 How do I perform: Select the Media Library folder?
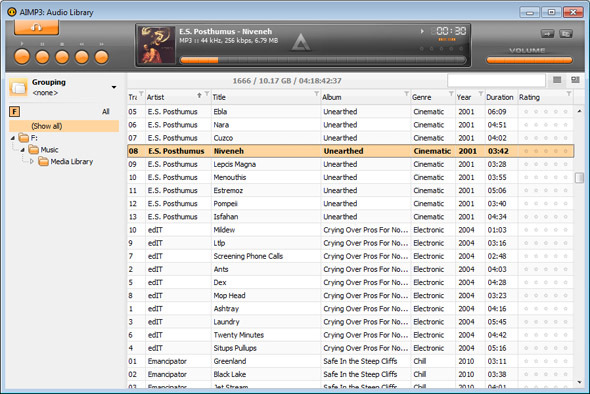click(x=66, y=161)
